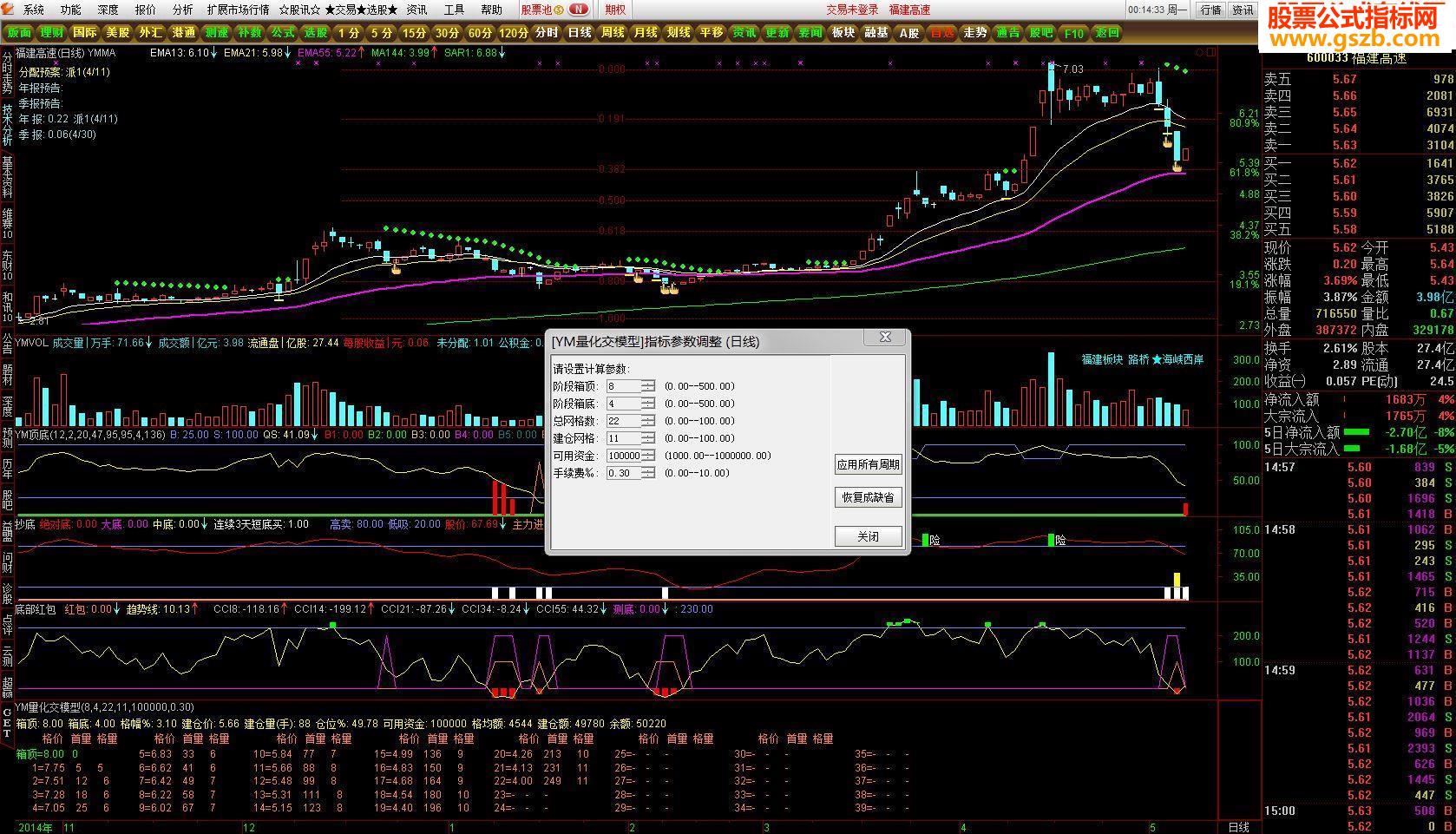Viewport: 1456px width, 834px height.
Task: Click the 日线 period label at bottom right
Action: point(1238,827)
